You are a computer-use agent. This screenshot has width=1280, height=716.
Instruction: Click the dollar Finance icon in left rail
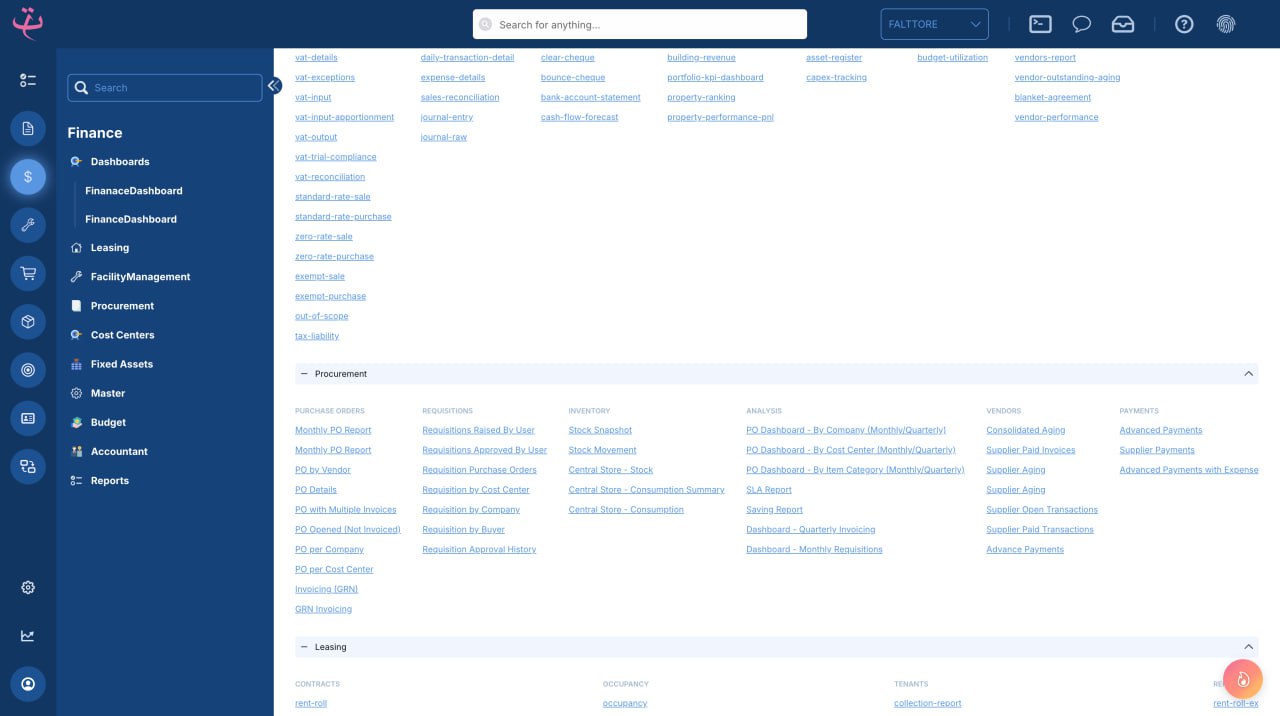28,177
